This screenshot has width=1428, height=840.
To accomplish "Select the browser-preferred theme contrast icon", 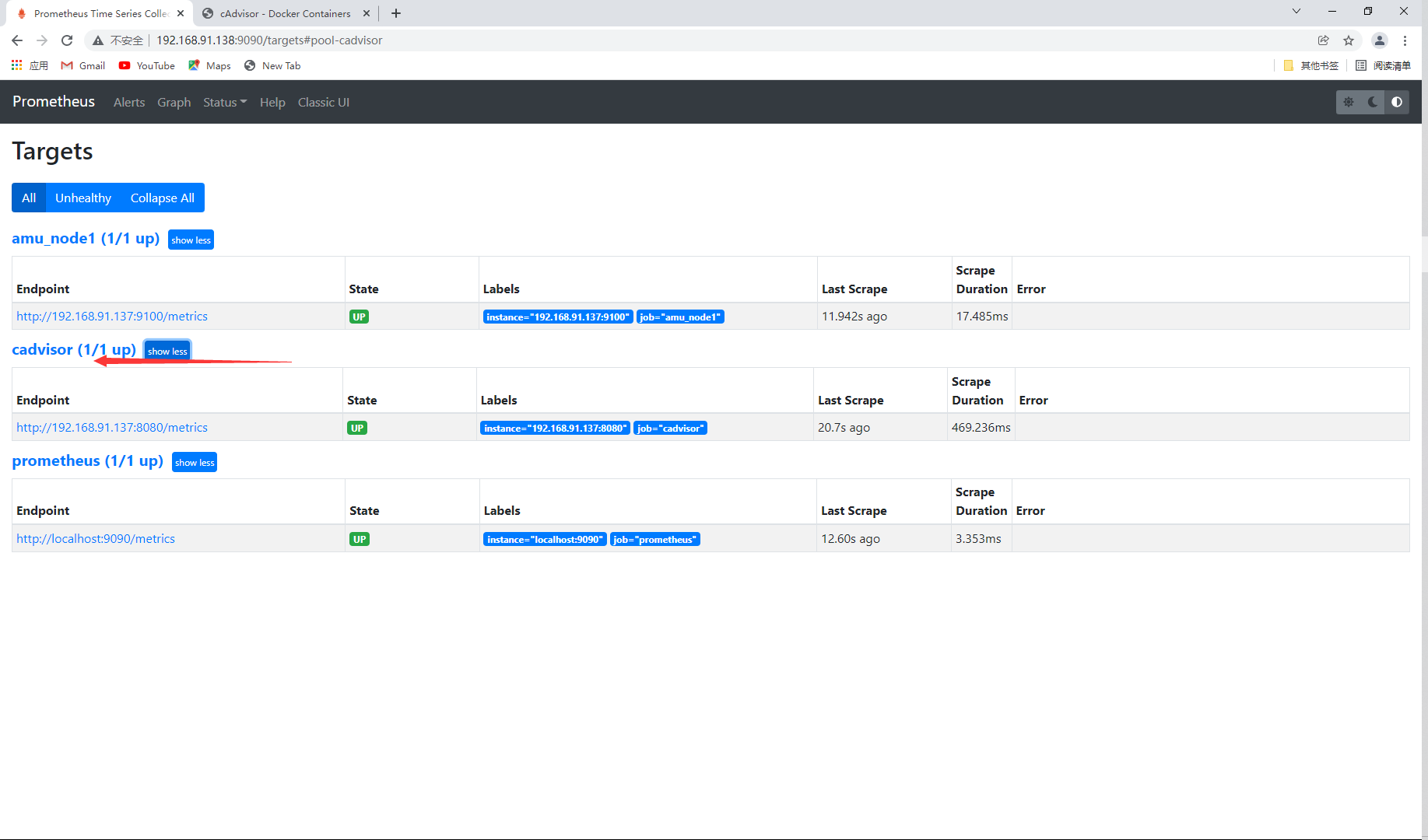I will tap(1397, 102).
